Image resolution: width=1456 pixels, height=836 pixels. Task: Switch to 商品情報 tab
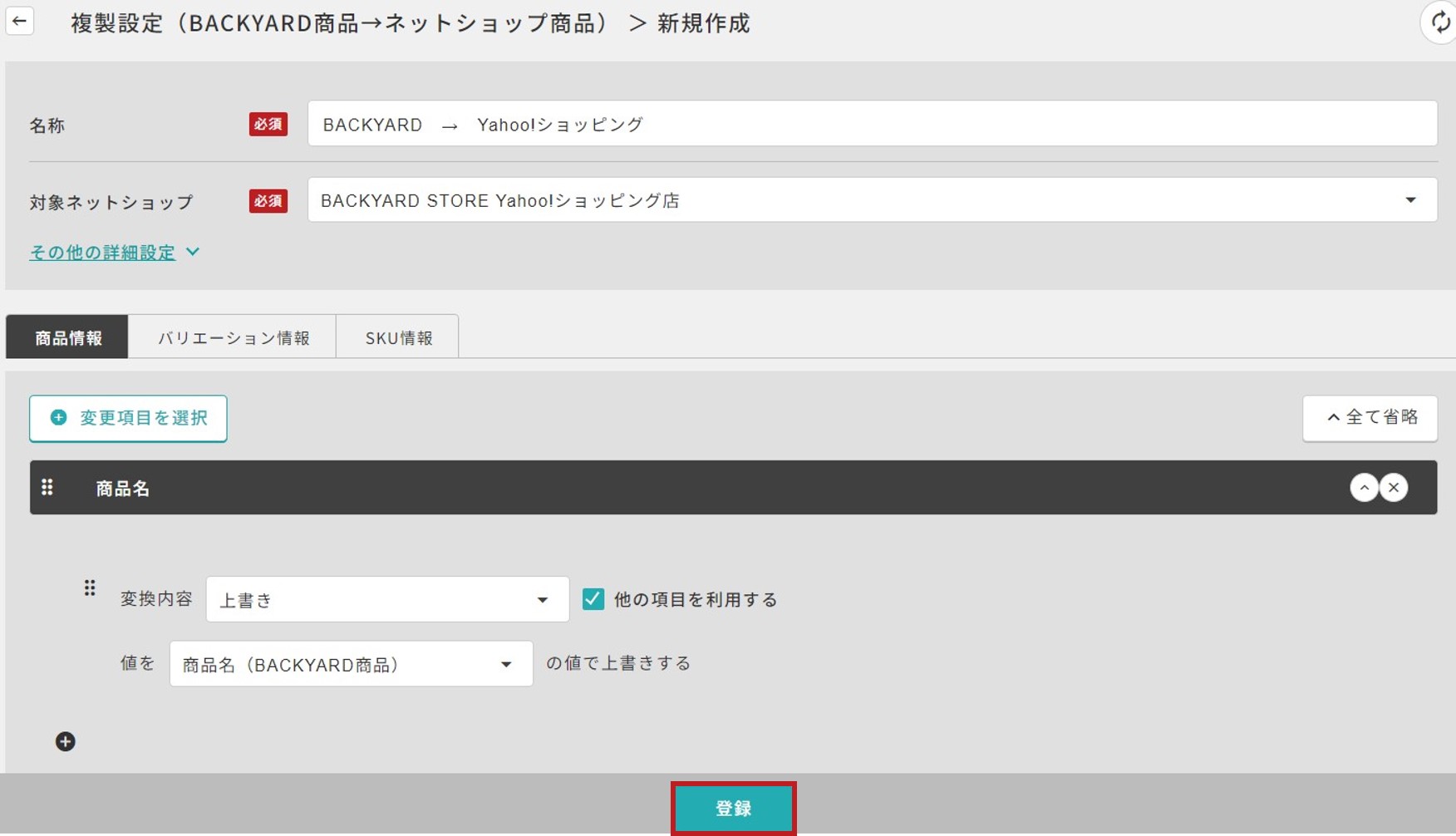[67, 337]
